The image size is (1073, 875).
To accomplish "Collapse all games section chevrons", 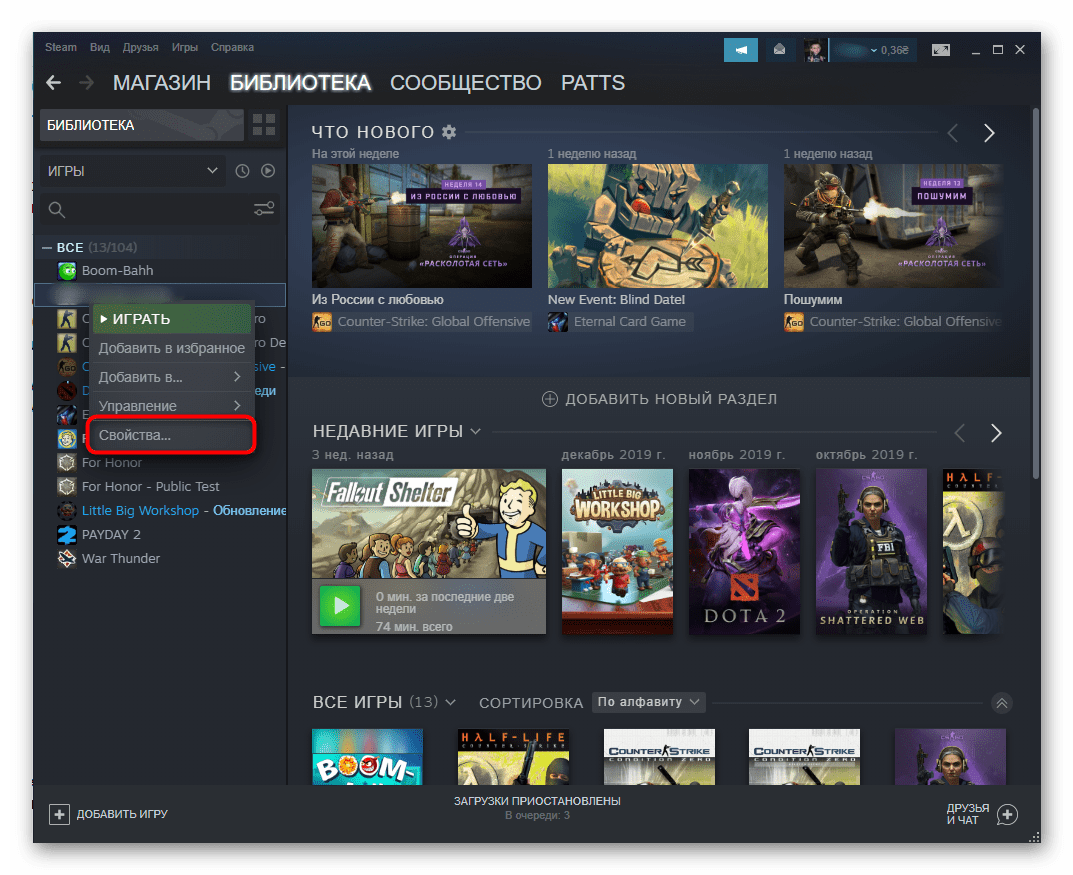I will coord(1002,703).
